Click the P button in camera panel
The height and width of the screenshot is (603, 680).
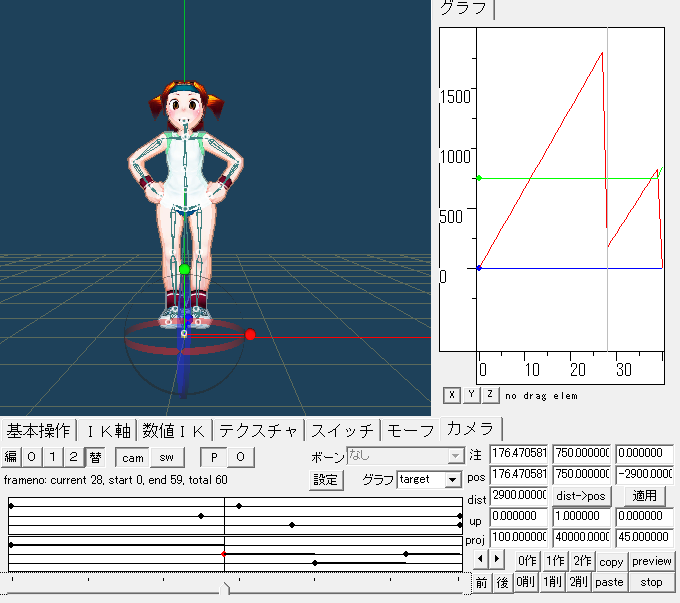[214, 457]
